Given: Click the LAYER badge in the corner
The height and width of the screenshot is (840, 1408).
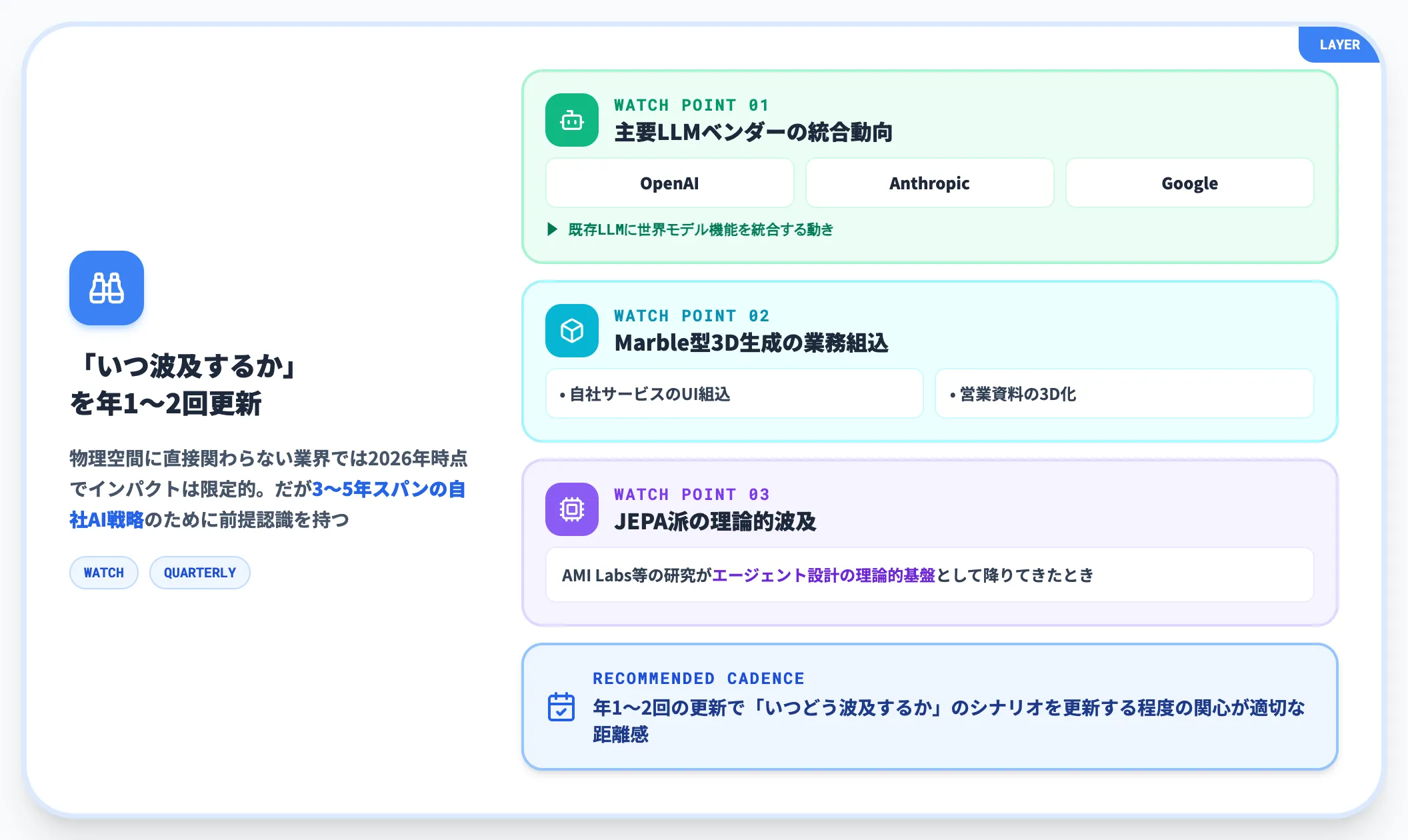Looking at the screenshot, I should pyautogui.click(x=1339, y=45).
